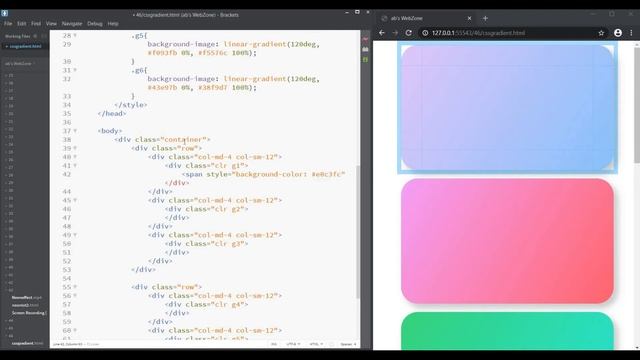
Task: Open the Debug menu
Action: pos(95,24)
